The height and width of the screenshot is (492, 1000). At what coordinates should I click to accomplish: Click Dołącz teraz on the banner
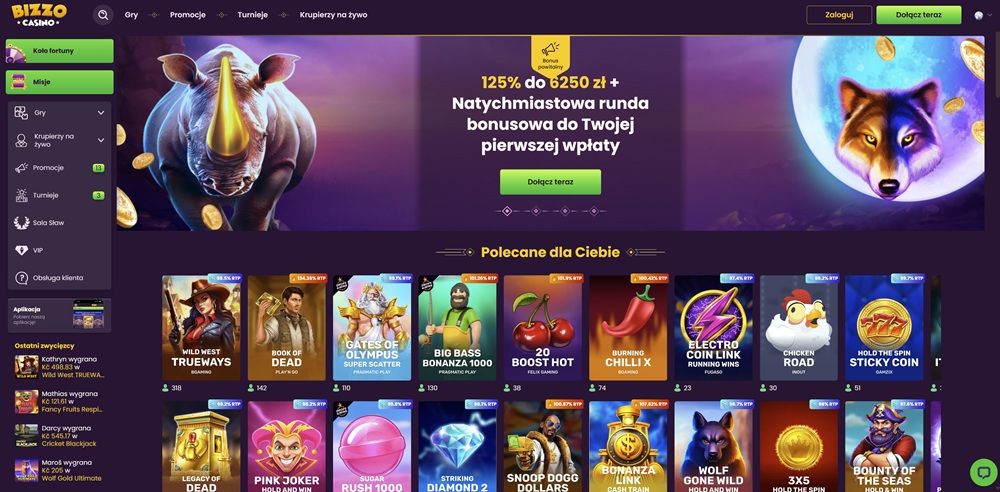click(550, 182)
